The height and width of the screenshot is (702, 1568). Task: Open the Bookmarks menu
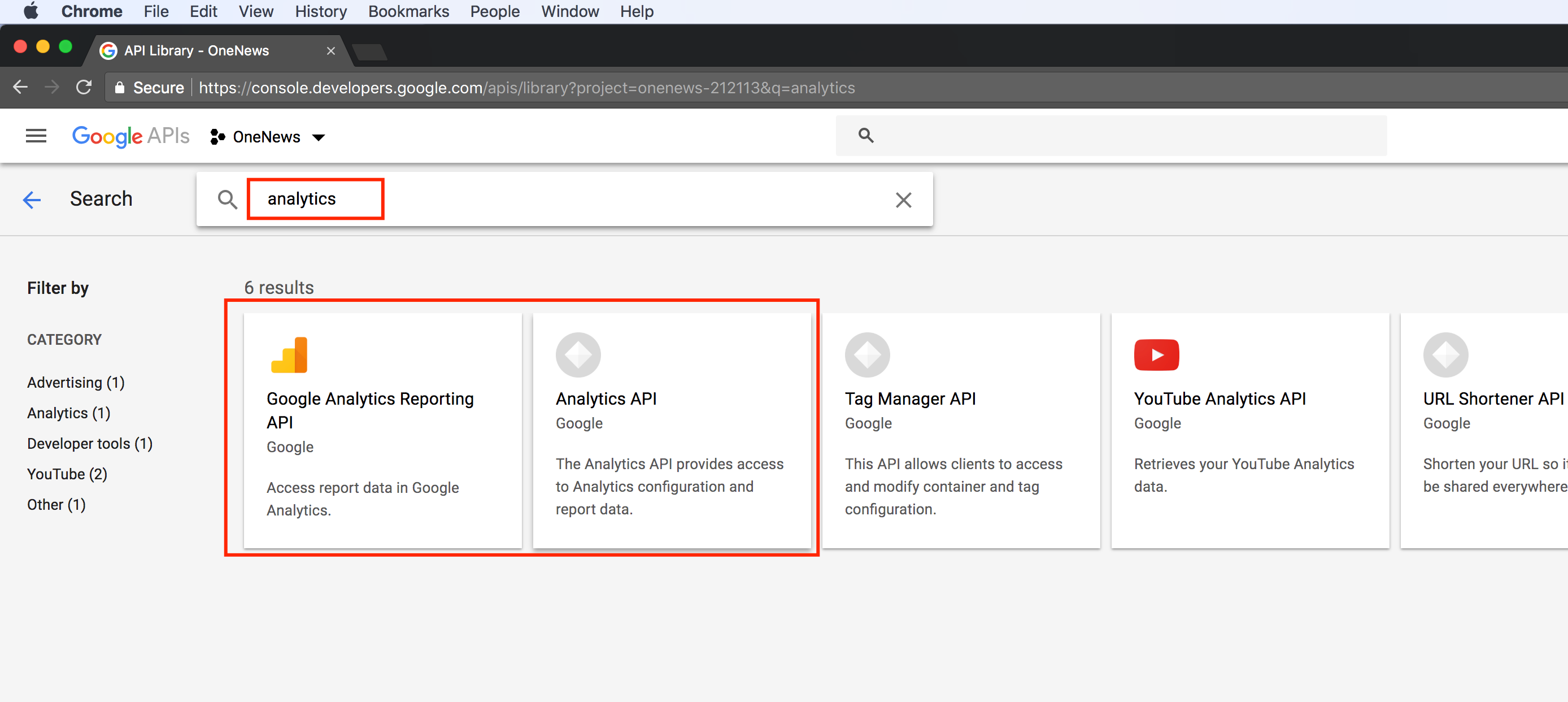(x=408, y=11)
